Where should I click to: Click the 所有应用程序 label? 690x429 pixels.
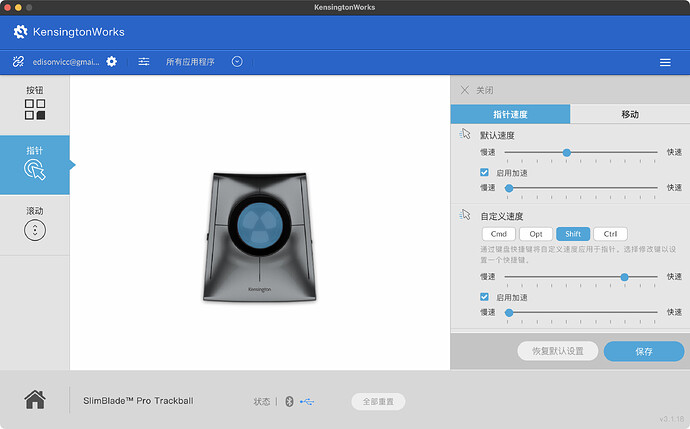[x=190, y=62]
